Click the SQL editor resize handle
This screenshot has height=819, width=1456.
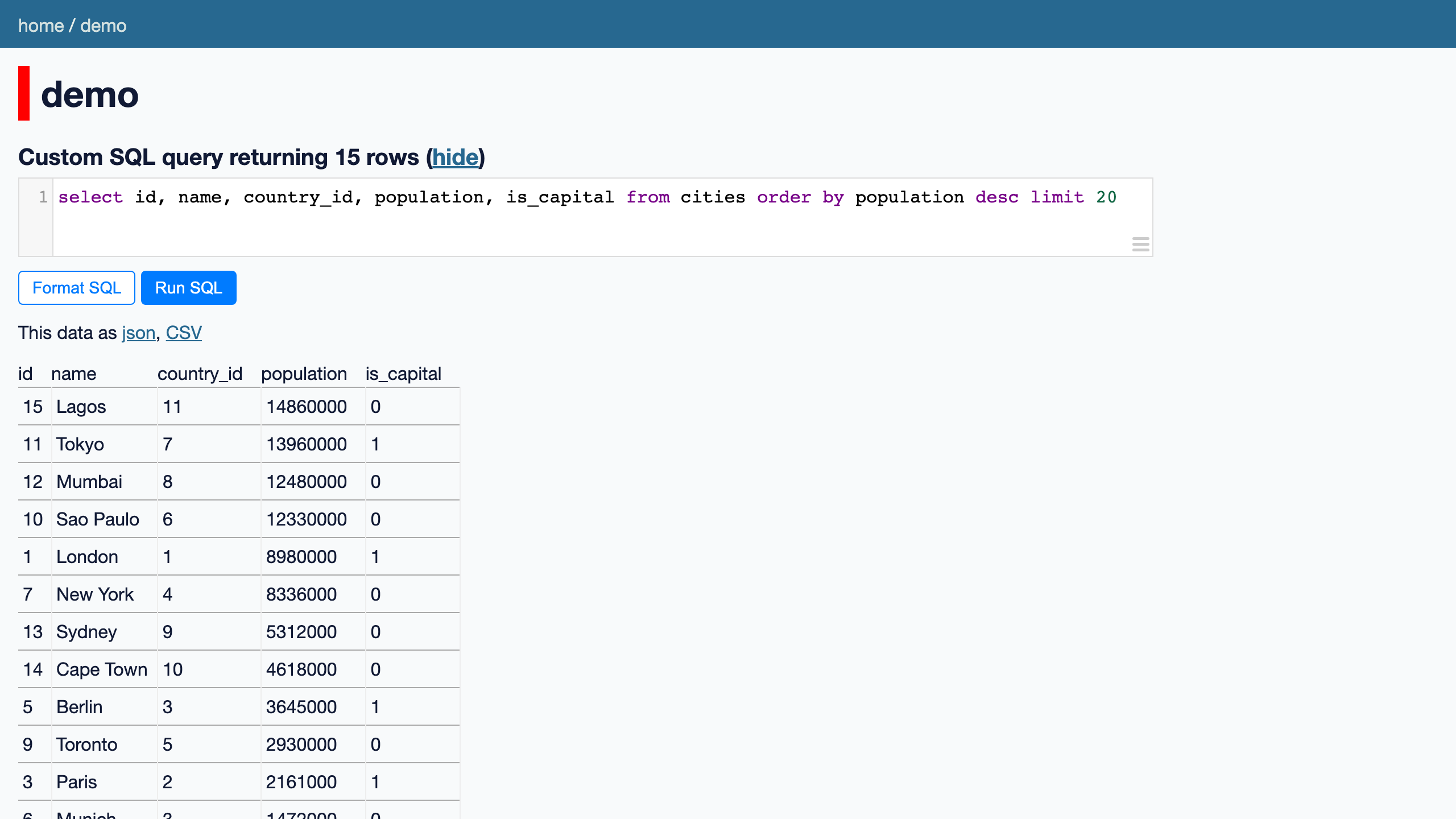coord(1140,245)
